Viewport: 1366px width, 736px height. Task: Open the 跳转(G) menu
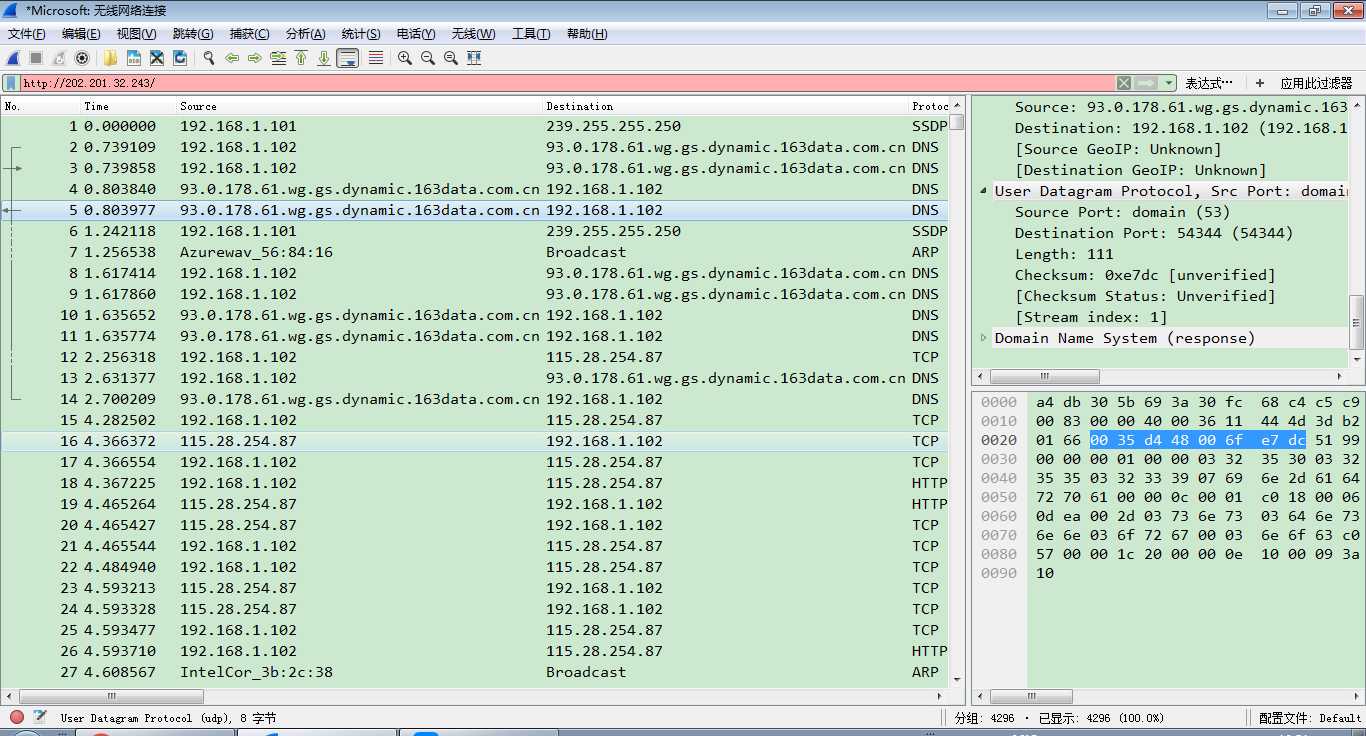193,34
